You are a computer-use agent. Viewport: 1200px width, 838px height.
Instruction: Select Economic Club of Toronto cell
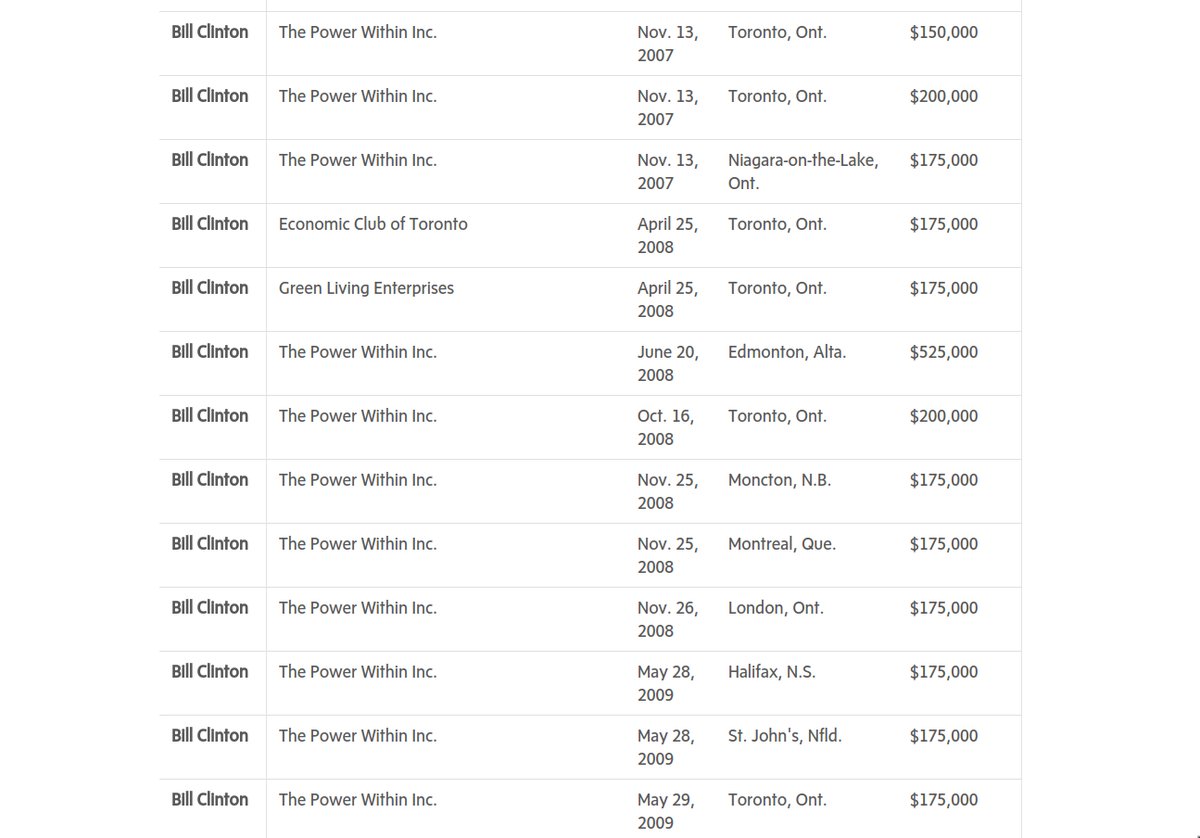click(x=373, y=224)
